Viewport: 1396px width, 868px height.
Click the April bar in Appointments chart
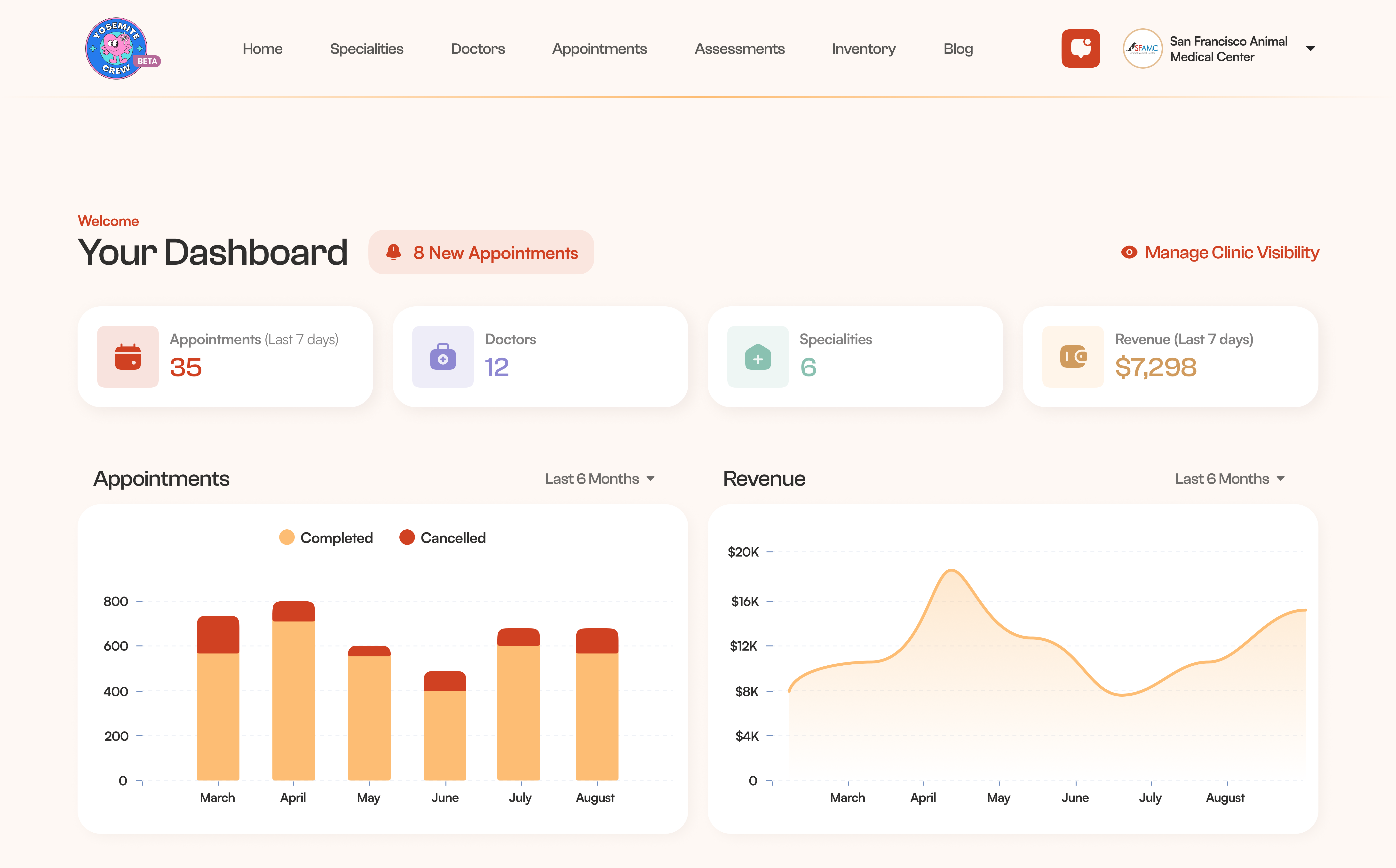point(293,691)
